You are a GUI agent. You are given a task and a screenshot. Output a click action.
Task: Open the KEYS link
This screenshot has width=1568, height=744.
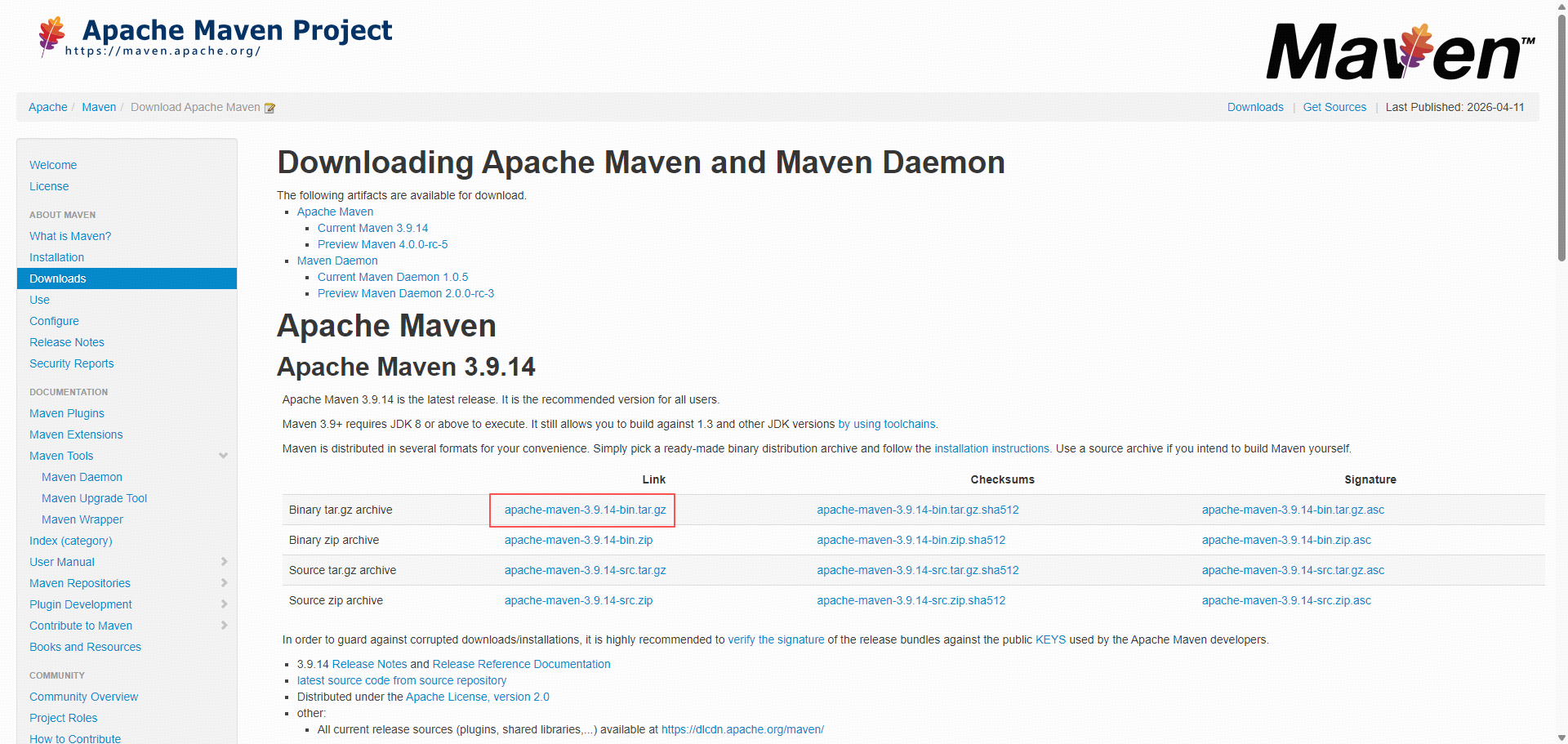click(x=1050, y=639)
